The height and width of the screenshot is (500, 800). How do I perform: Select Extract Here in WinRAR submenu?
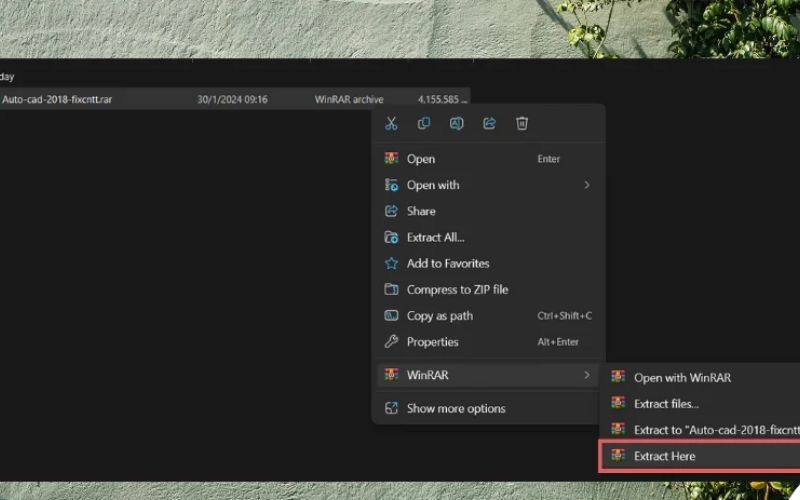(x=701, y=456)
